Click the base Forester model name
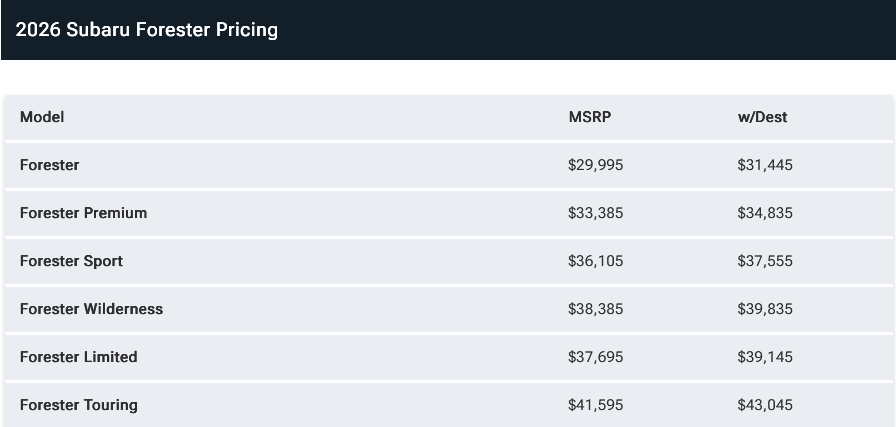 pyautogui.click(x=50, y=165)
